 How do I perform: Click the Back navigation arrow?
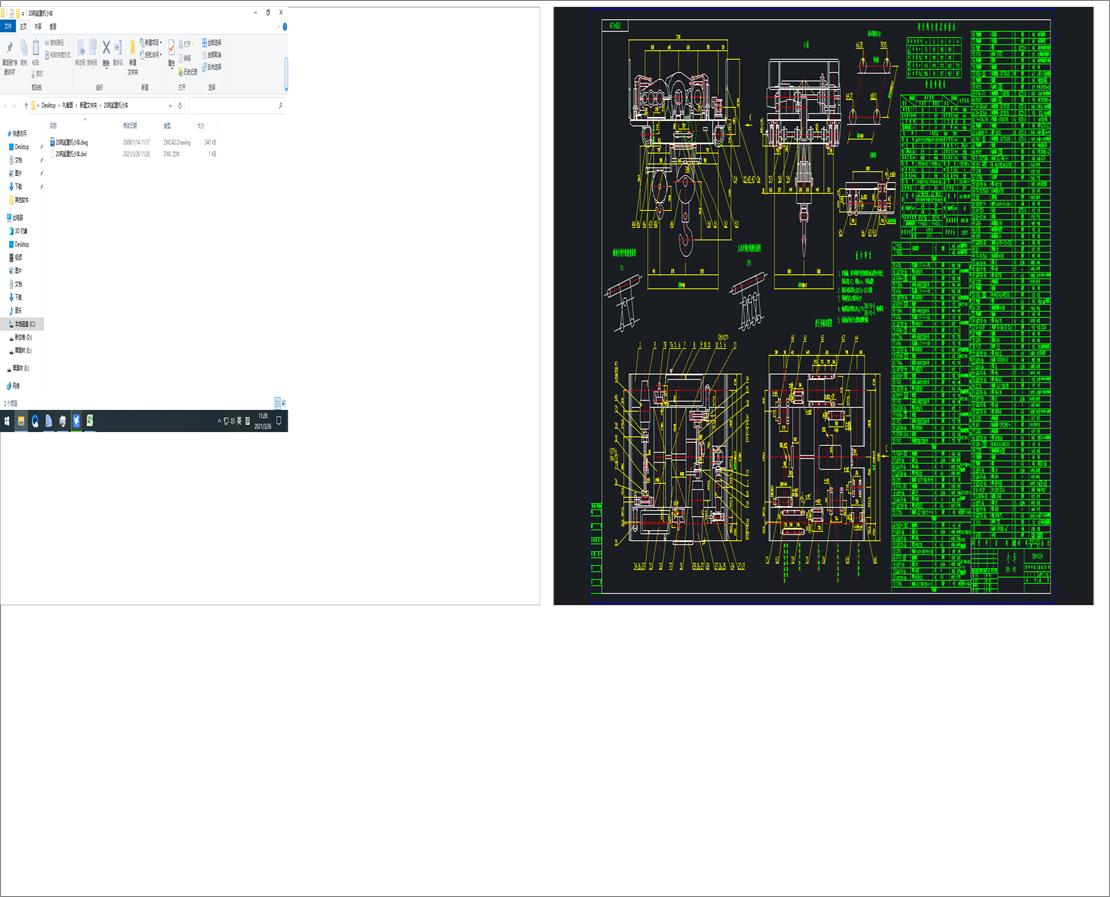[5, 105]
